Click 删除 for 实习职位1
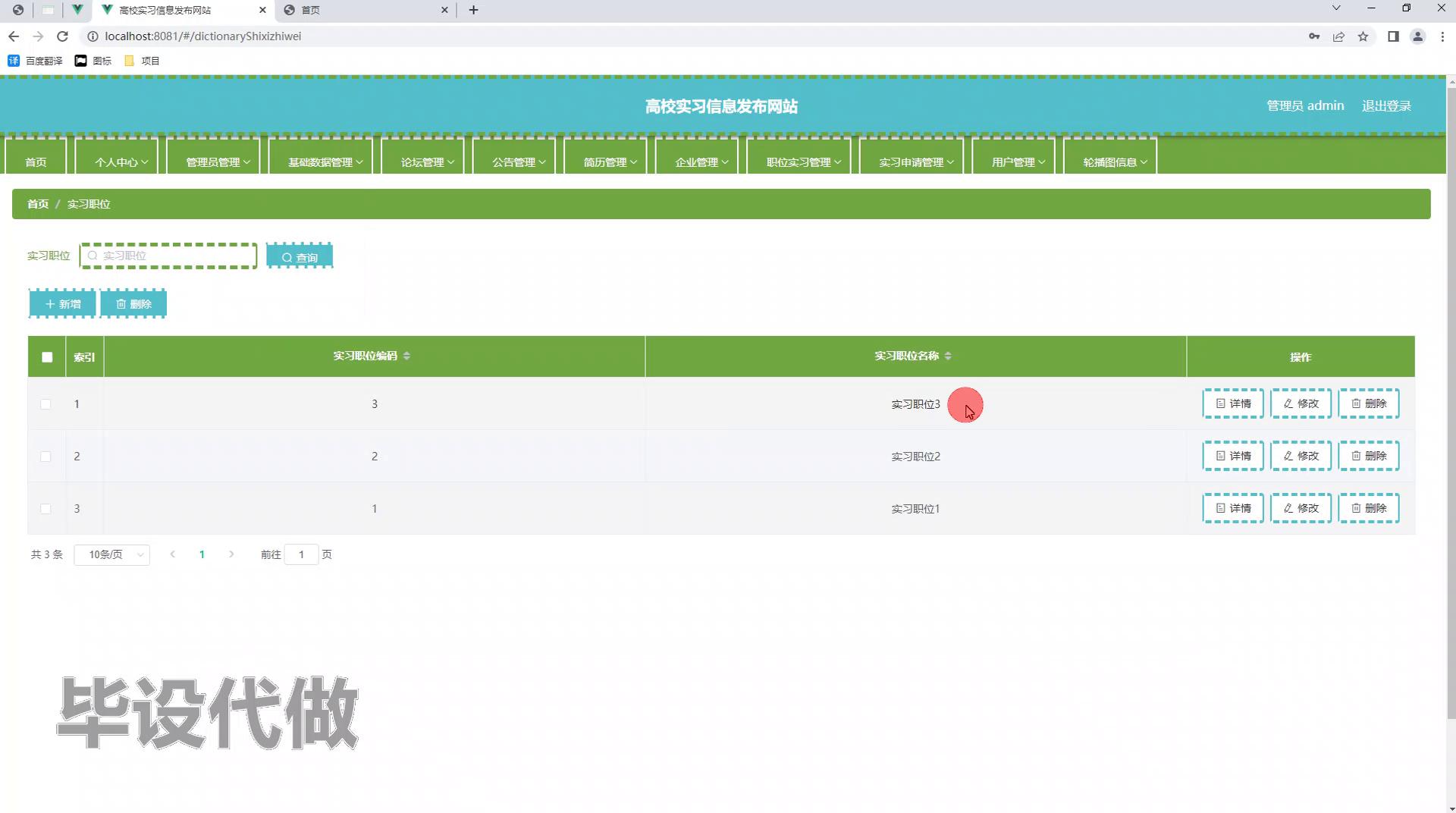 pos(1369,508)
